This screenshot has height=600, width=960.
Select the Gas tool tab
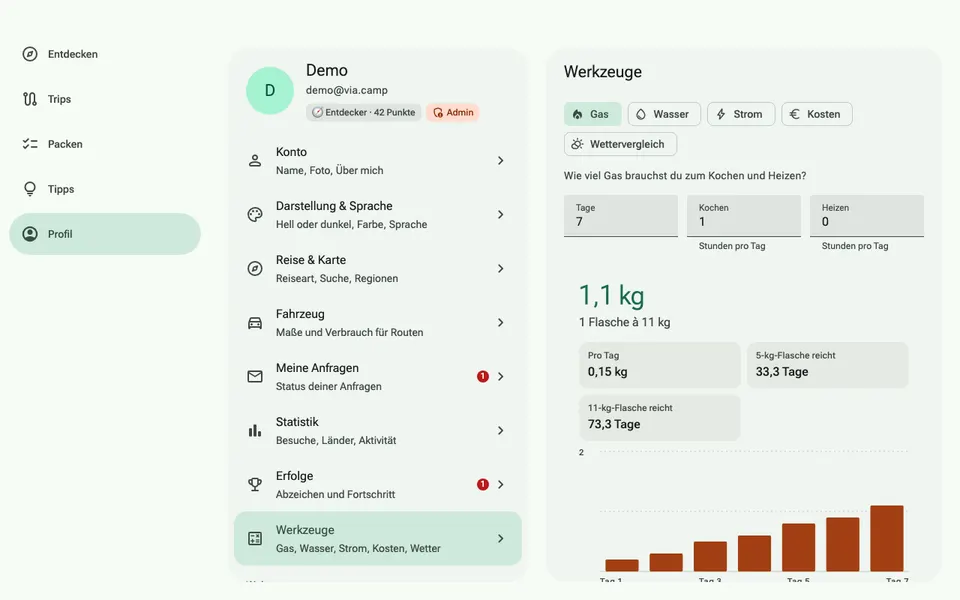coord(592,114)
